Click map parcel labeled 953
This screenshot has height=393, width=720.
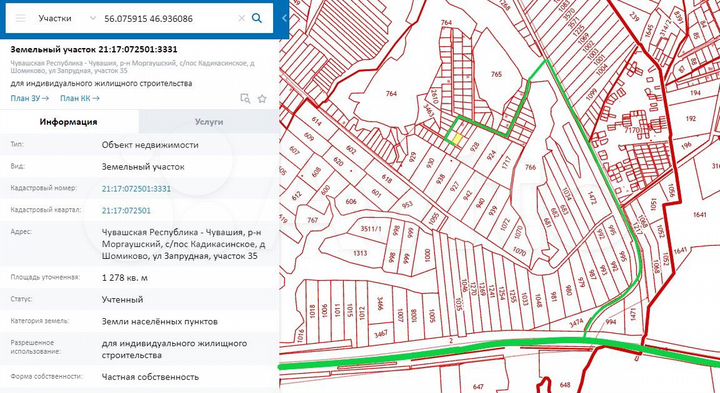[407, 205]
